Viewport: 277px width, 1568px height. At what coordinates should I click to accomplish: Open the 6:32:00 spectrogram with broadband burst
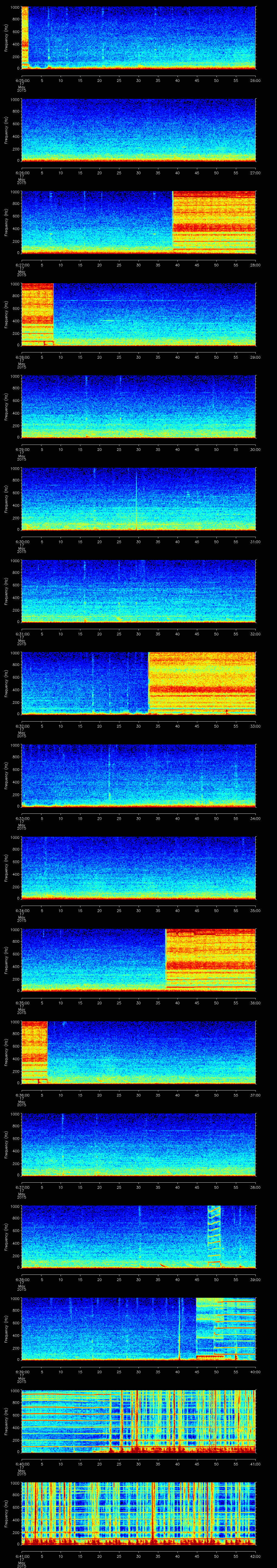138,683
